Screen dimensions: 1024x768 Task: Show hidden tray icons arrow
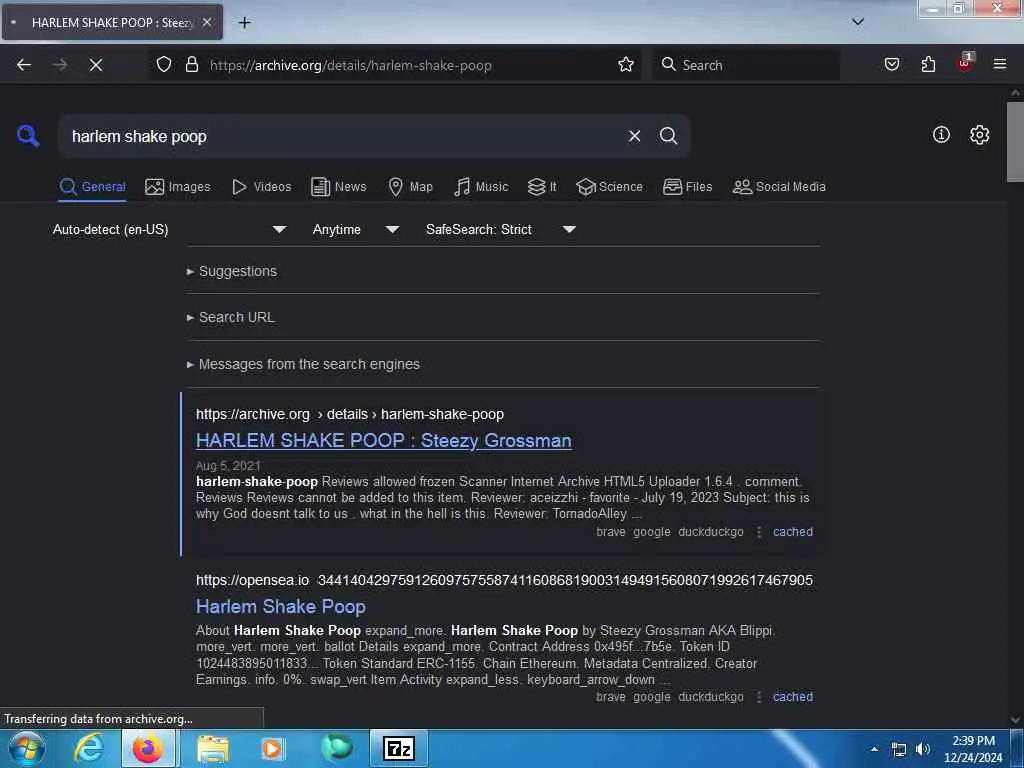pyautogui.click(x=874, y=749)
